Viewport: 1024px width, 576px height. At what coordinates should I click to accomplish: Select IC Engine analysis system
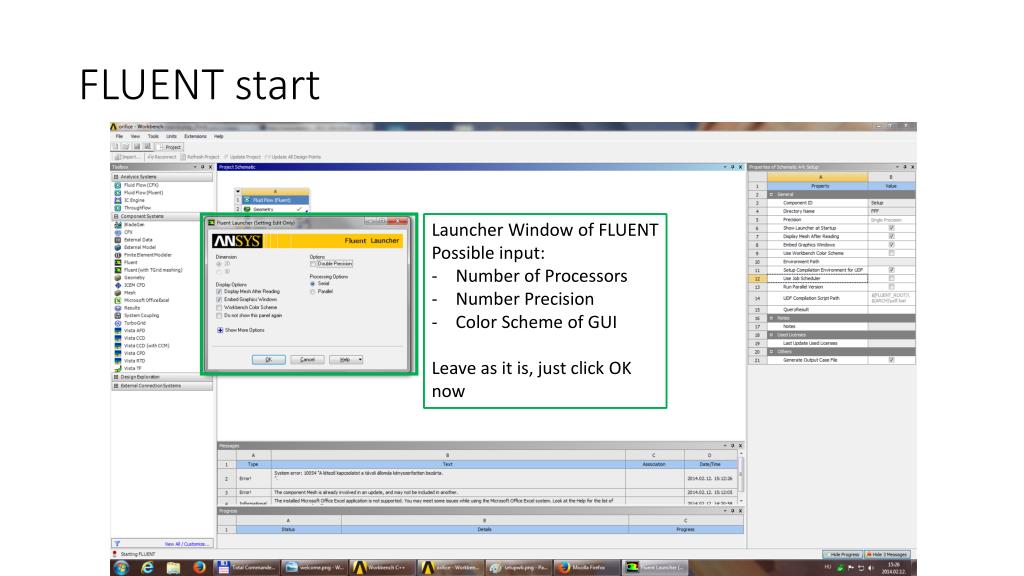tap(134, 200)
